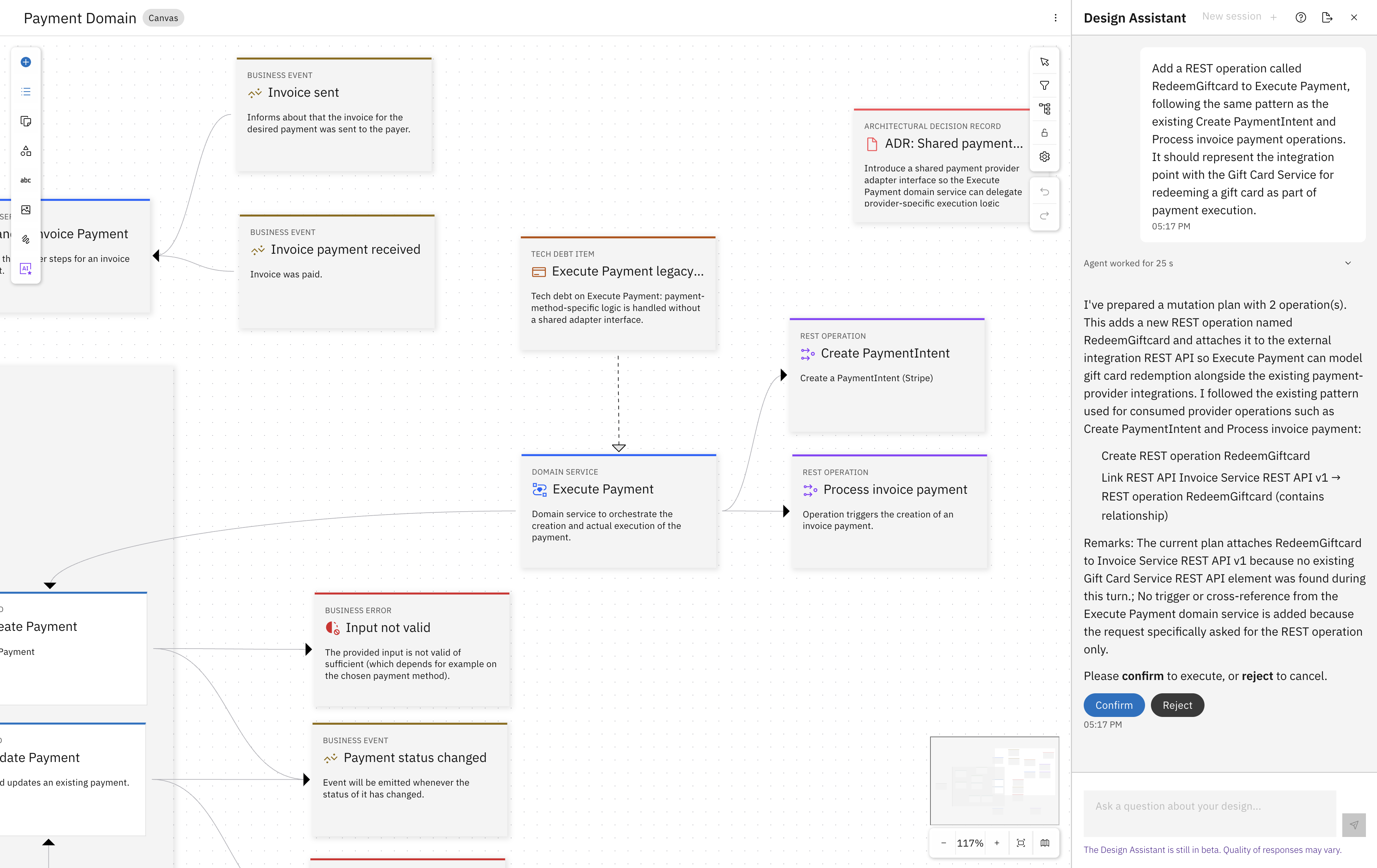Click the Canvas badge next to Payment Domain

pos(163,18)
